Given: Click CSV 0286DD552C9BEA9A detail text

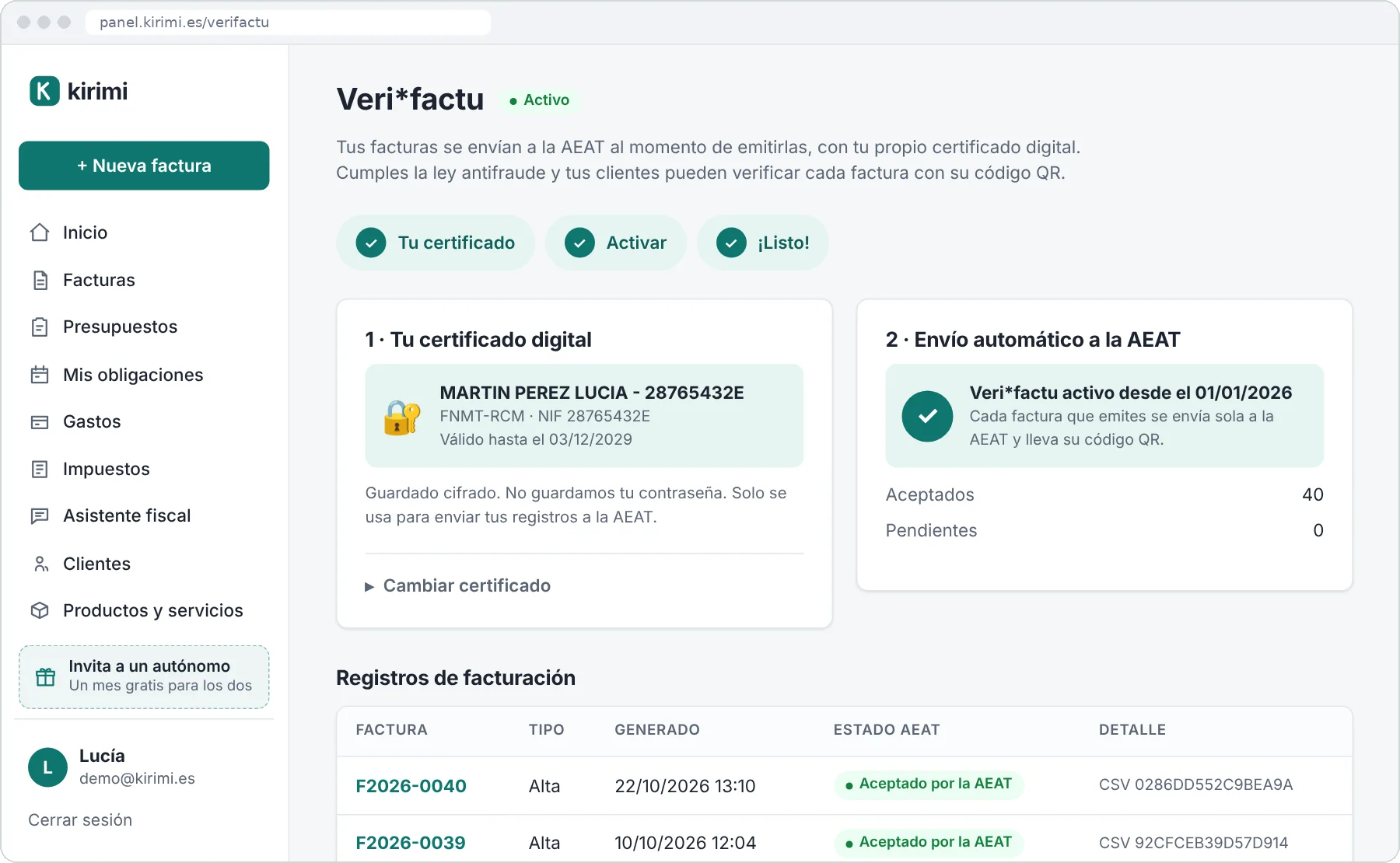Looking at the screenshot, I should tap(1195, 785).
